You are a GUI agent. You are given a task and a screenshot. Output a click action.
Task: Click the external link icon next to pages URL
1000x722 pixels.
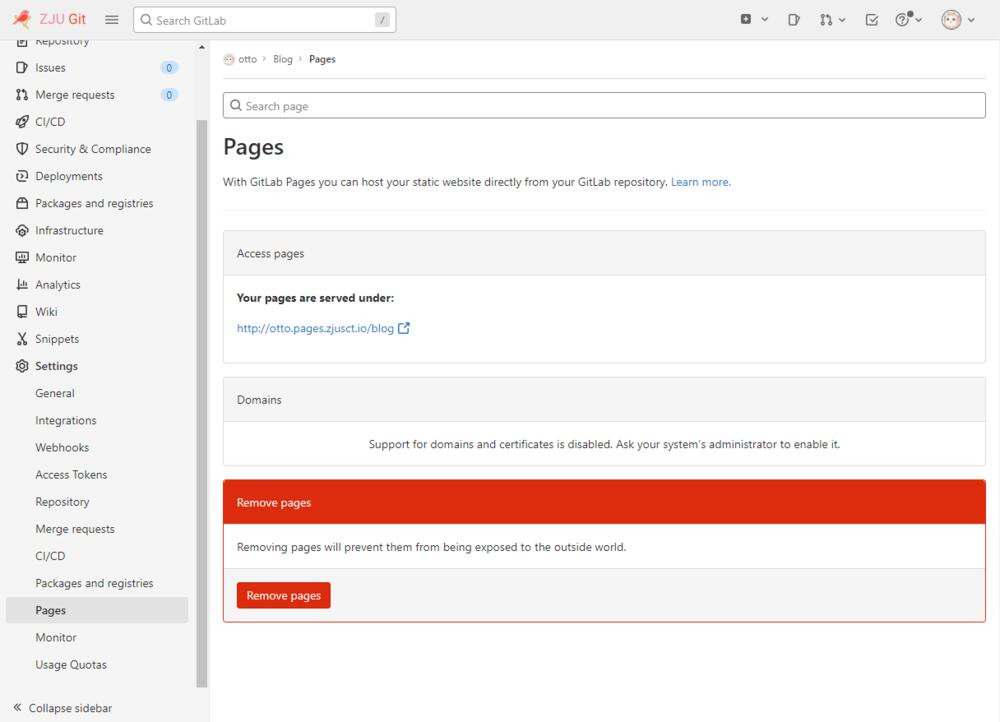[x=404, y=328]
